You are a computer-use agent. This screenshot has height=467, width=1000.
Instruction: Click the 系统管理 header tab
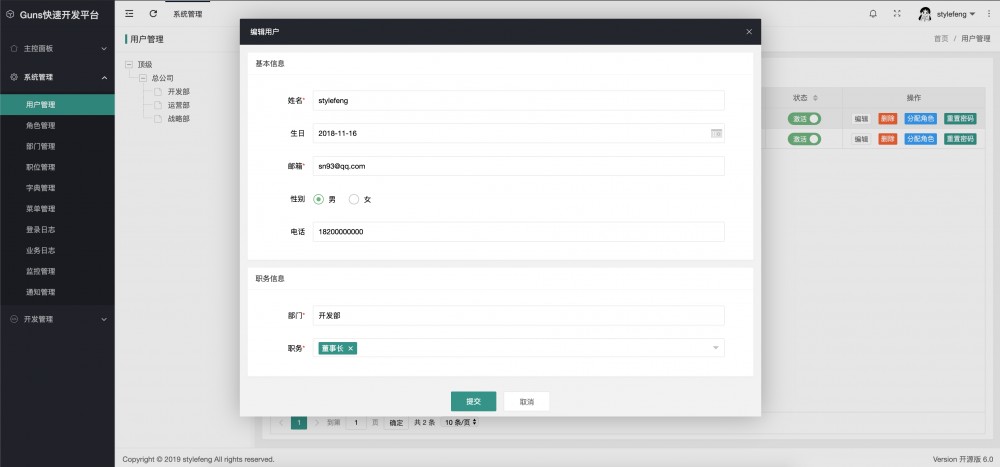coord(188,13)
